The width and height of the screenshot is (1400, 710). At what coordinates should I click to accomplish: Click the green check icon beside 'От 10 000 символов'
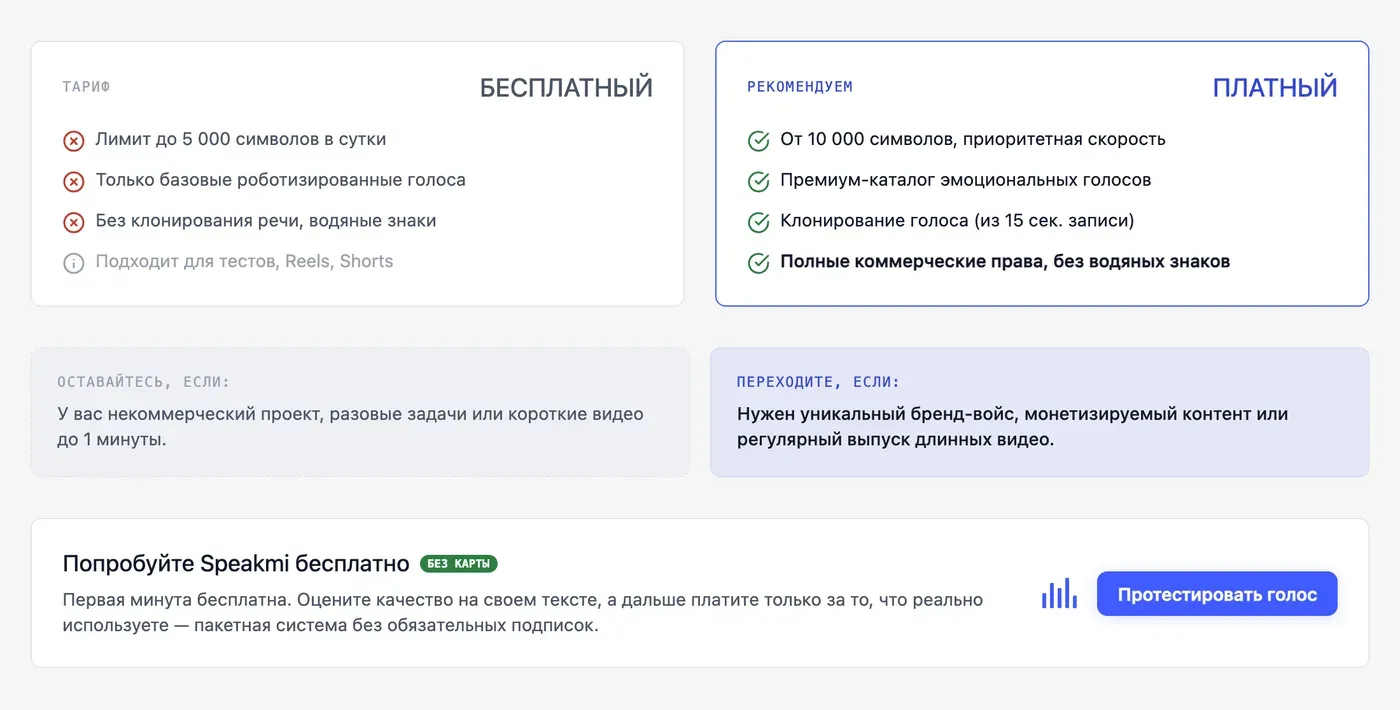(758, 141)
